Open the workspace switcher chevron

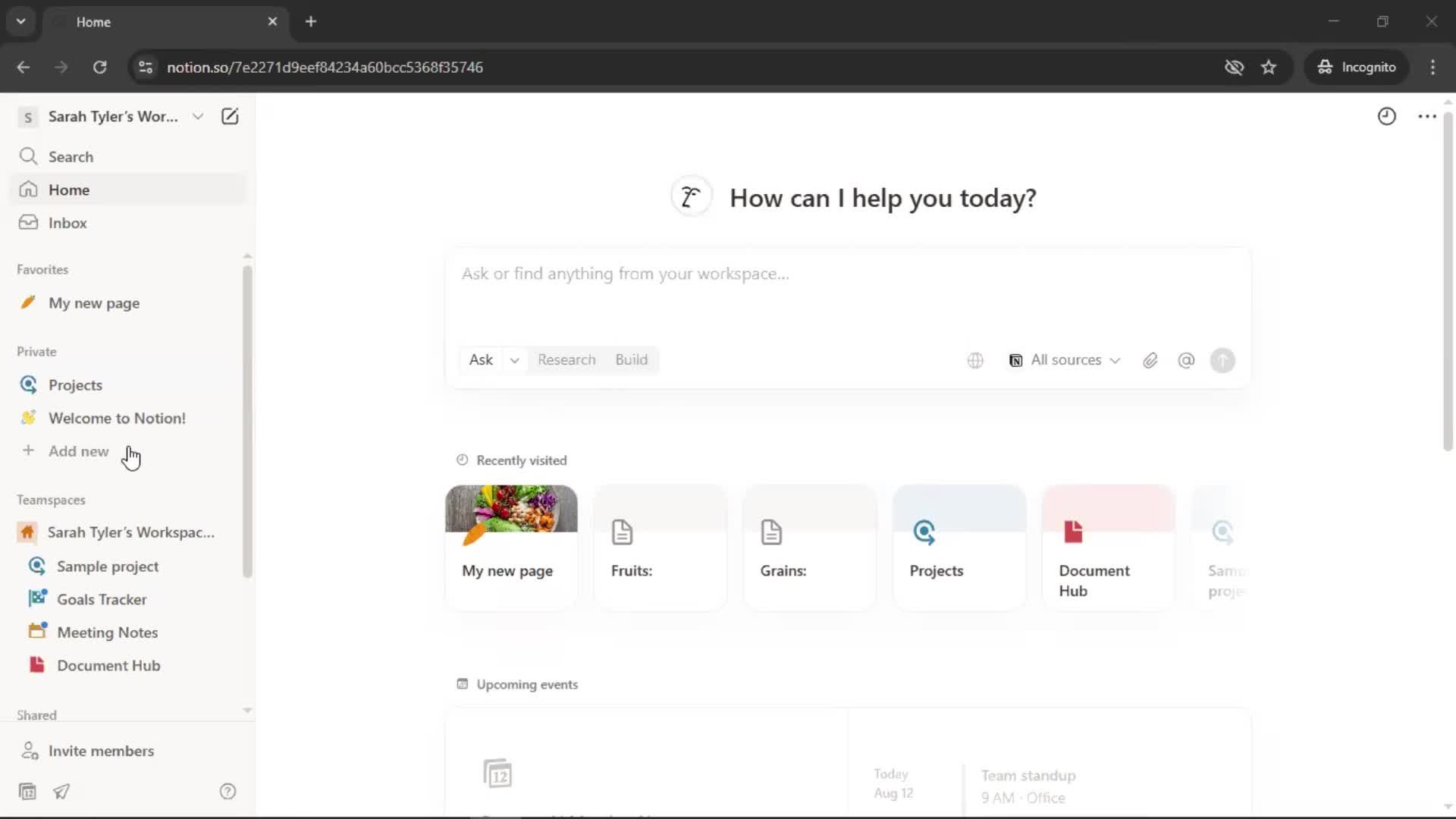tap(198, 116)
